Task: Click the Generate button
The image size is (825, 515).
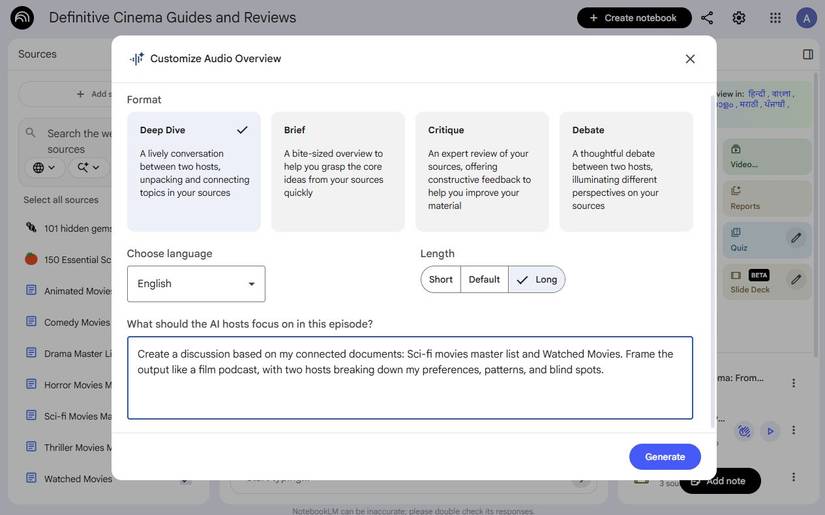Action: [665, 457]
